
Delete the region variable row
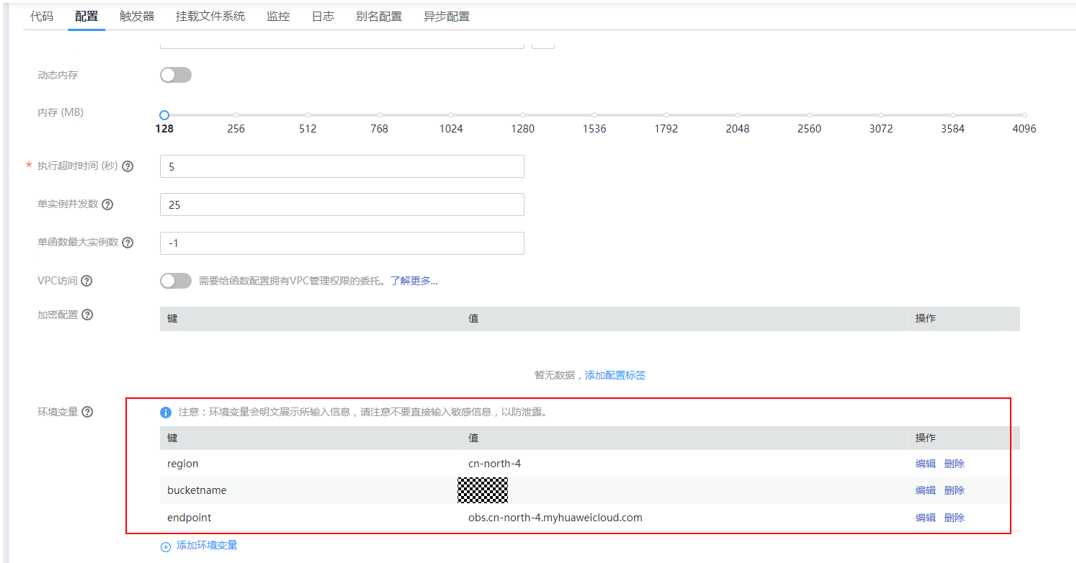coord(954,463)
